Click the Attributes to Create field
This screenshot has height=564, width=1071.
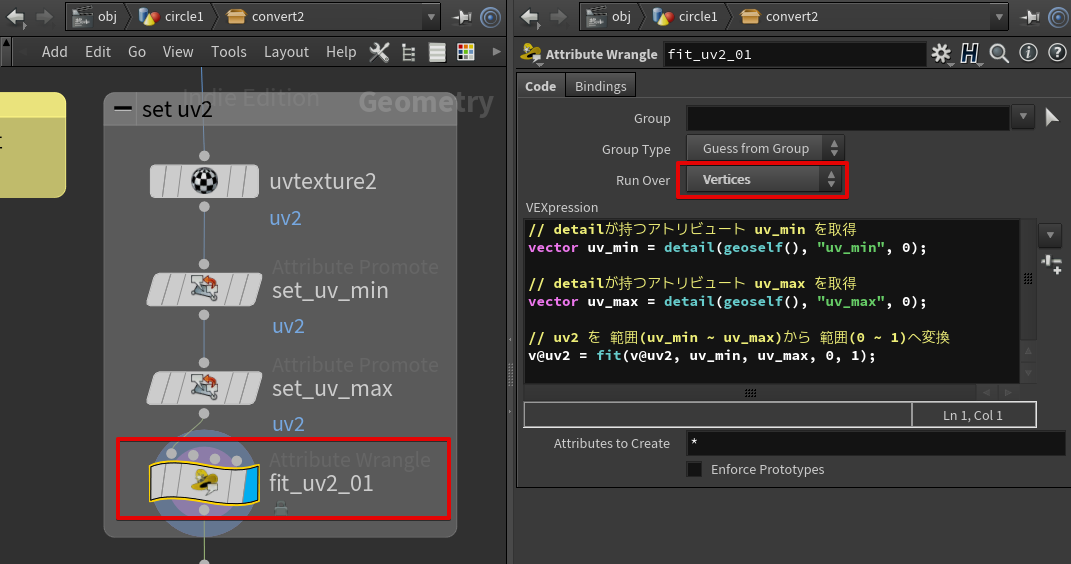point(876,443)
